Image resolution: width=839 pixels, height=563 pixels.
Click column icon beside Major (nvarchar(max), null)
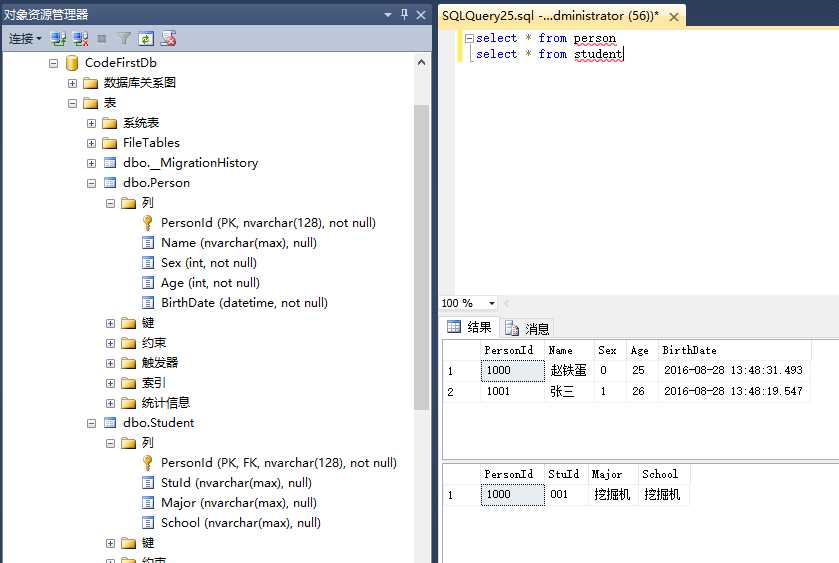click(148, 503)
